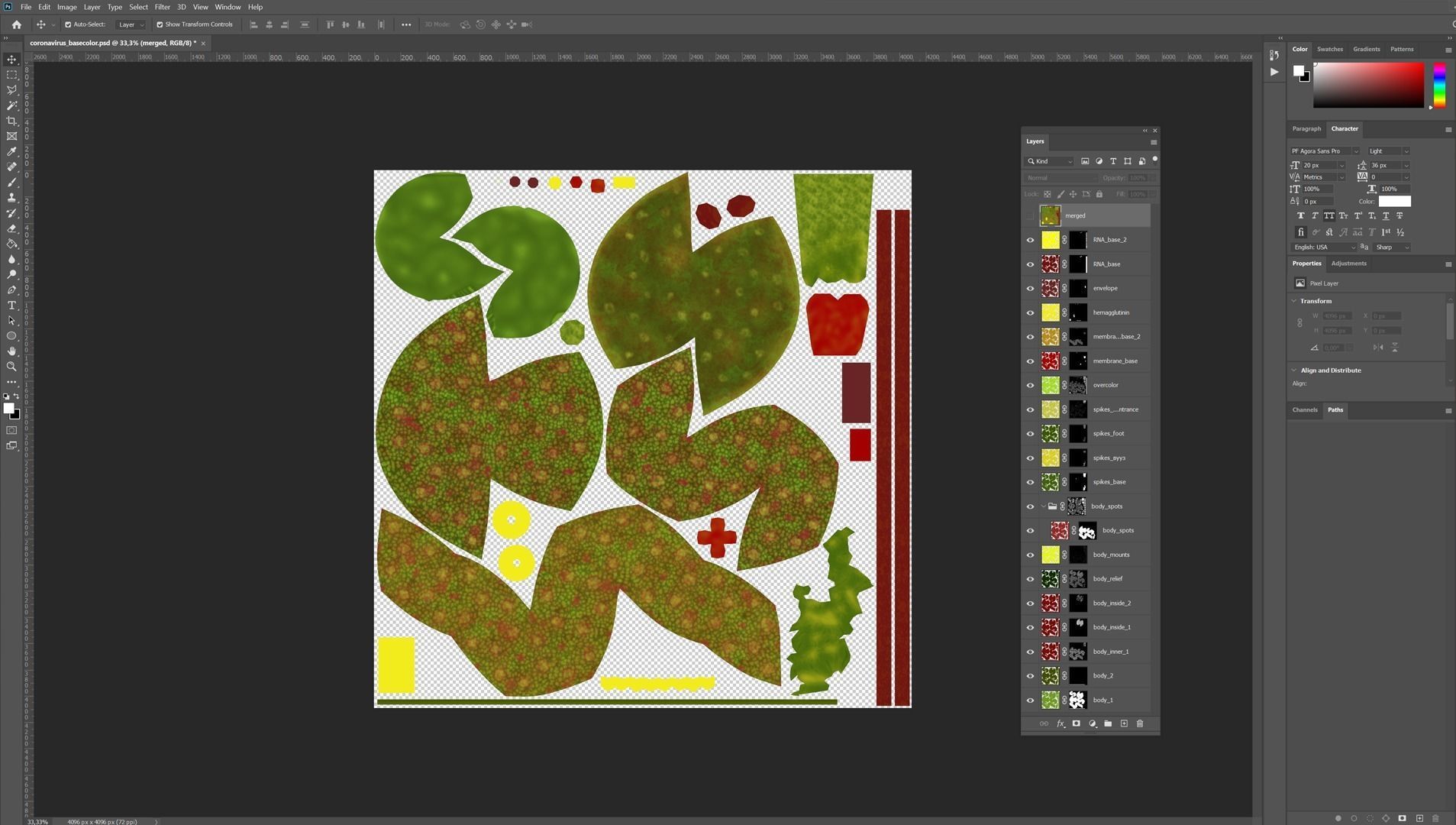Open the English: USA language dropdown
The image size is (1456, 825).
click(x=1324, y=247)
